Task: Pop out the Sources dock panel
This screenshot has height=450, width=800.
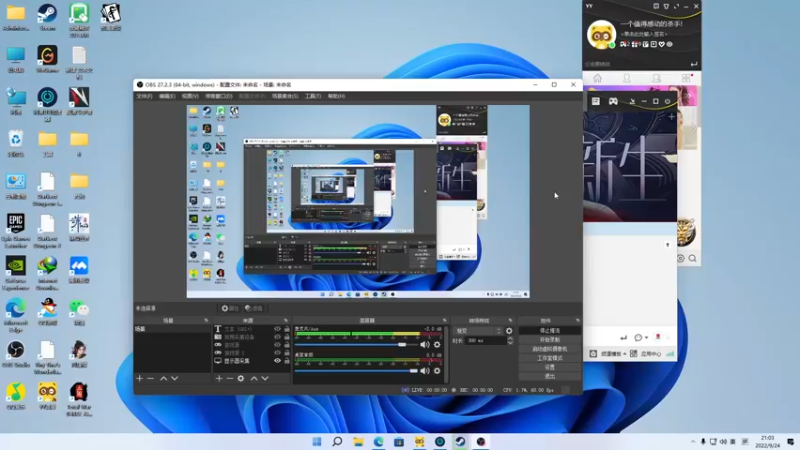Action: coord(286,320)
